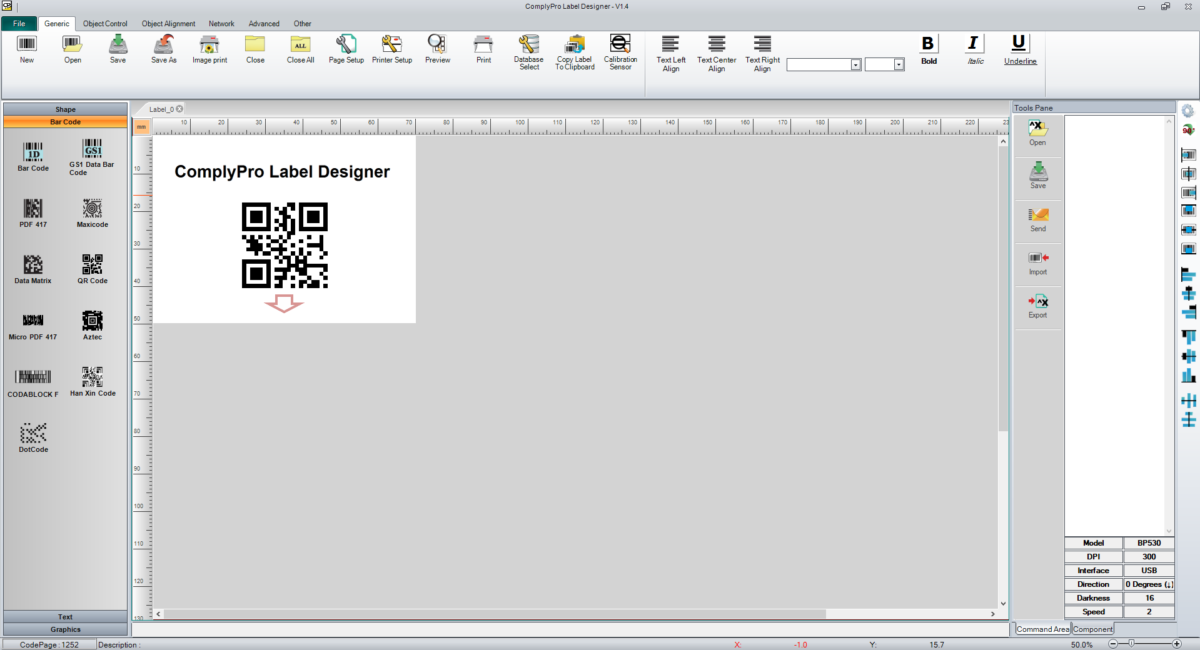
Task: Click the Open file icon in ribbon
Action: coord(72,49)
